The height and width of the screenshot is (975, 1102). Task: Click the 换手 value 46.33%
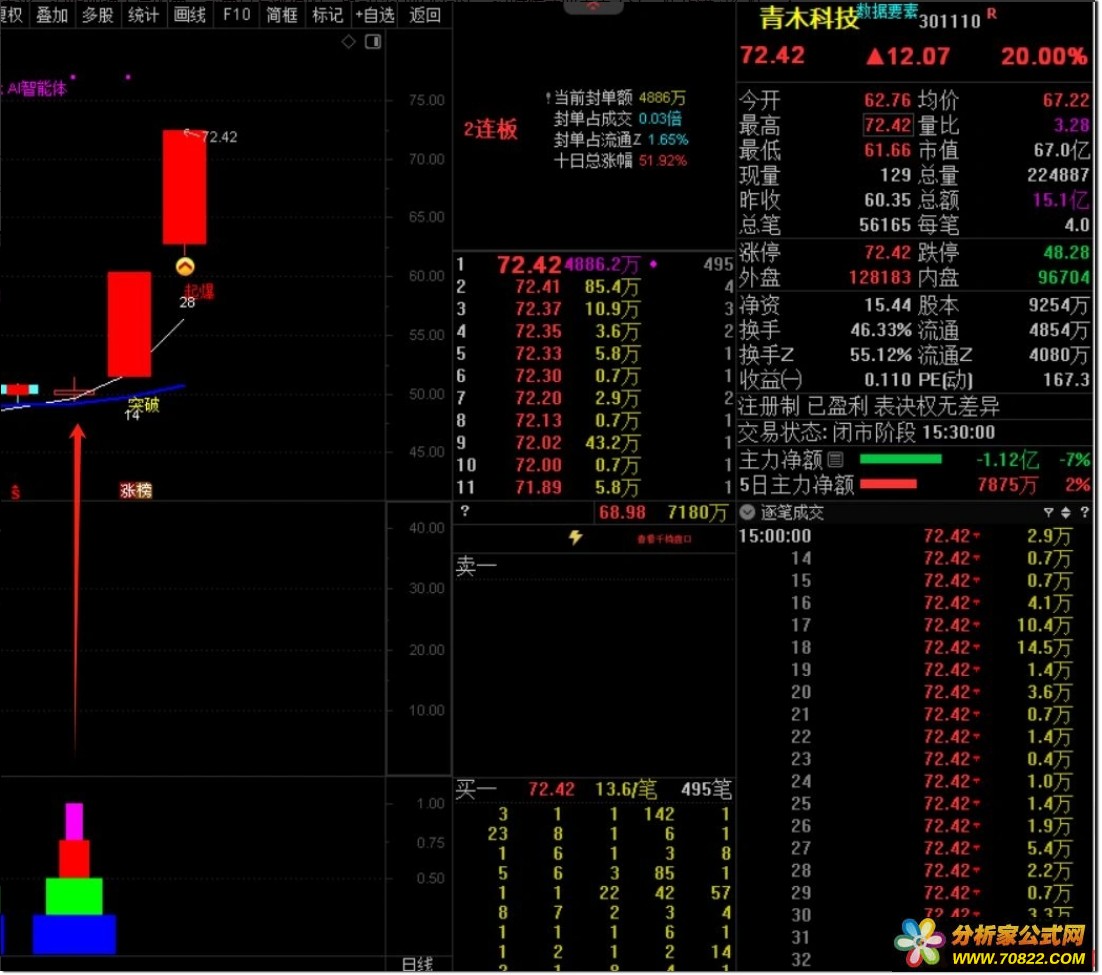881,330
